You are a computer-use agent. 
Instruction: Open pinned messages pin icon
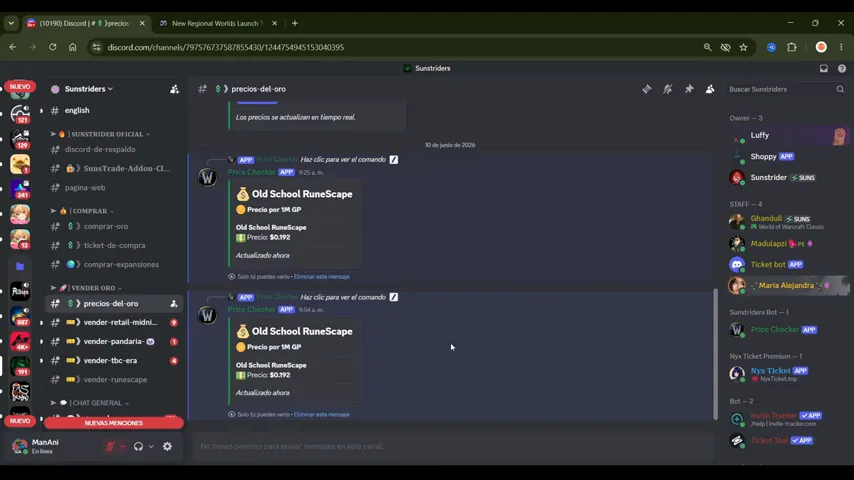coord(689,89)
